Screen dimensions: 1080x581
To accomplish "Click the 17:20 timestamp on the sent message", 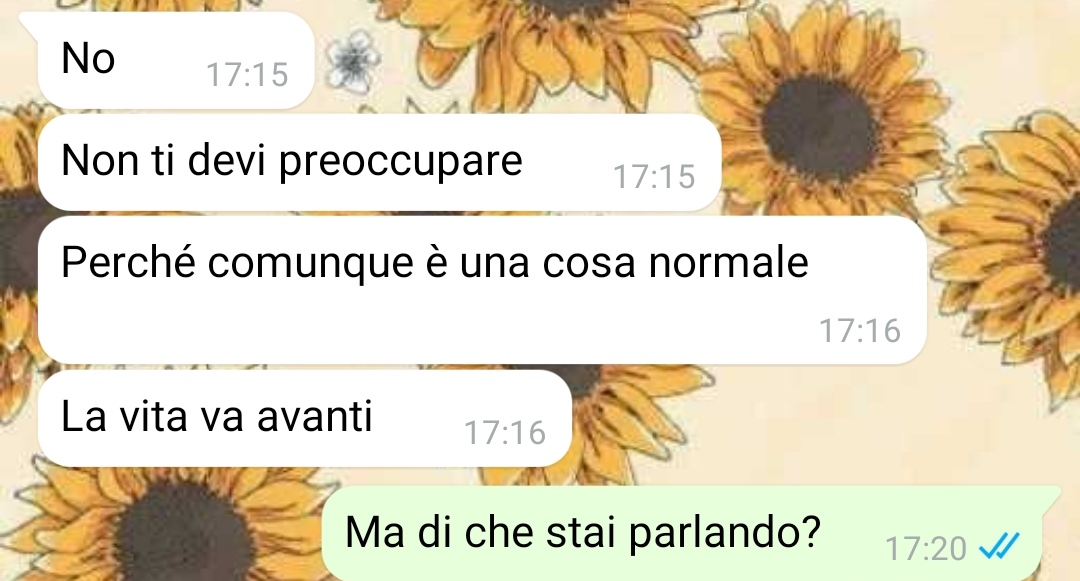I will click(x=926, y=549).
